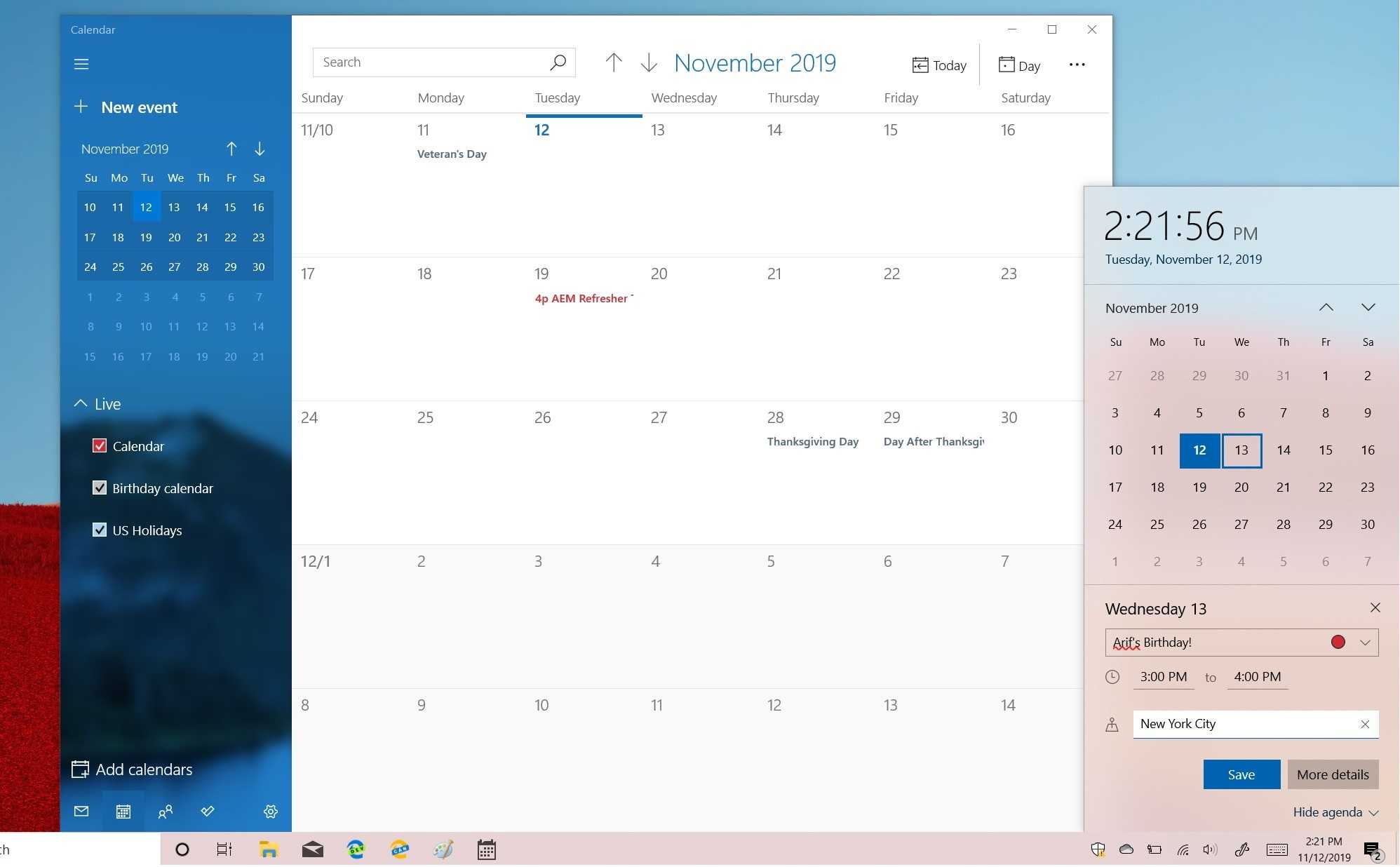Open Calendar app from the taskbar
1400x867 pixels.
487,849
